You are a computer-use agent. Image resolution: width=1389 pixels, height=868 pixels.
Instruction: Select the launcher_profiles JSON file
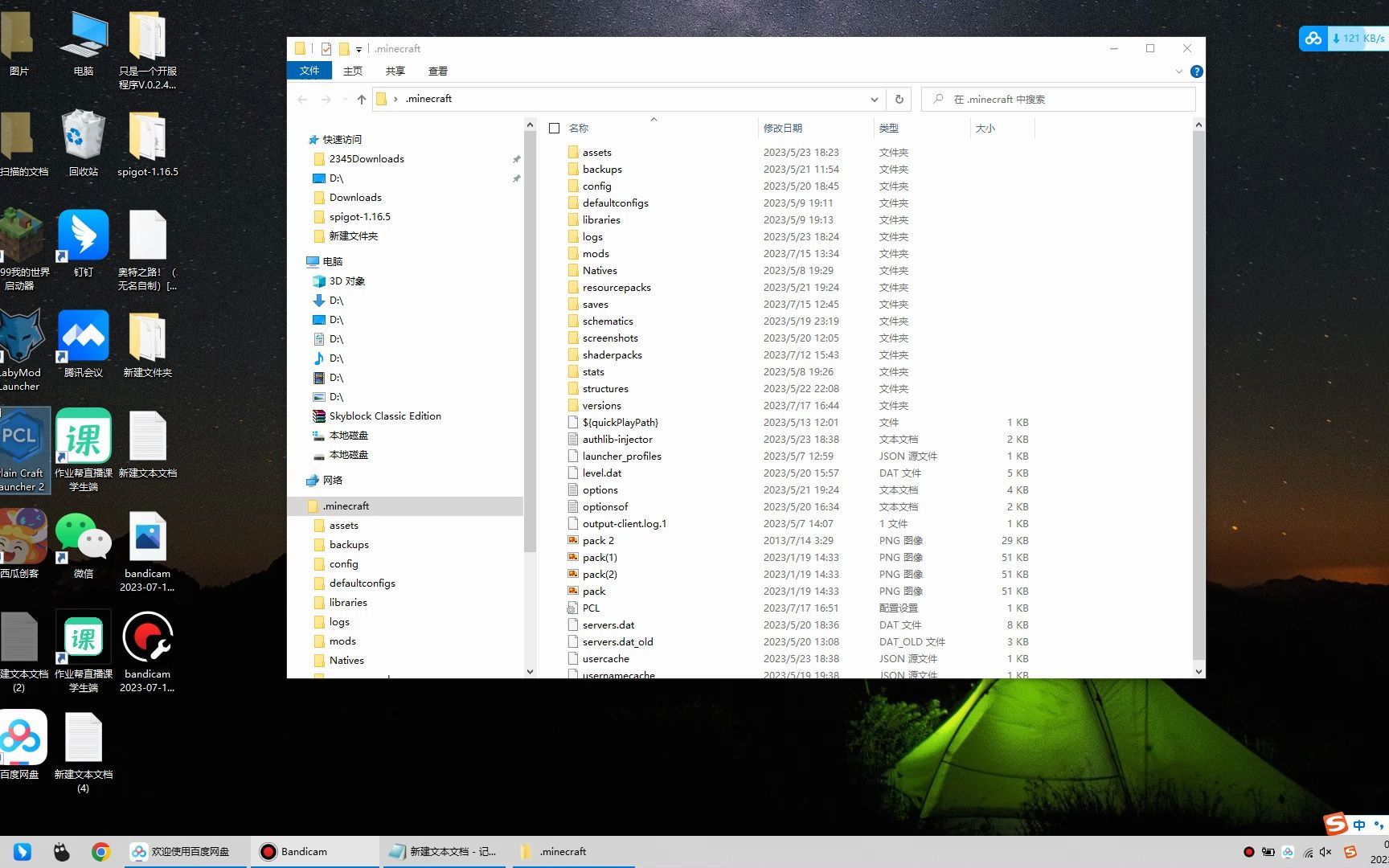point(621,457)
